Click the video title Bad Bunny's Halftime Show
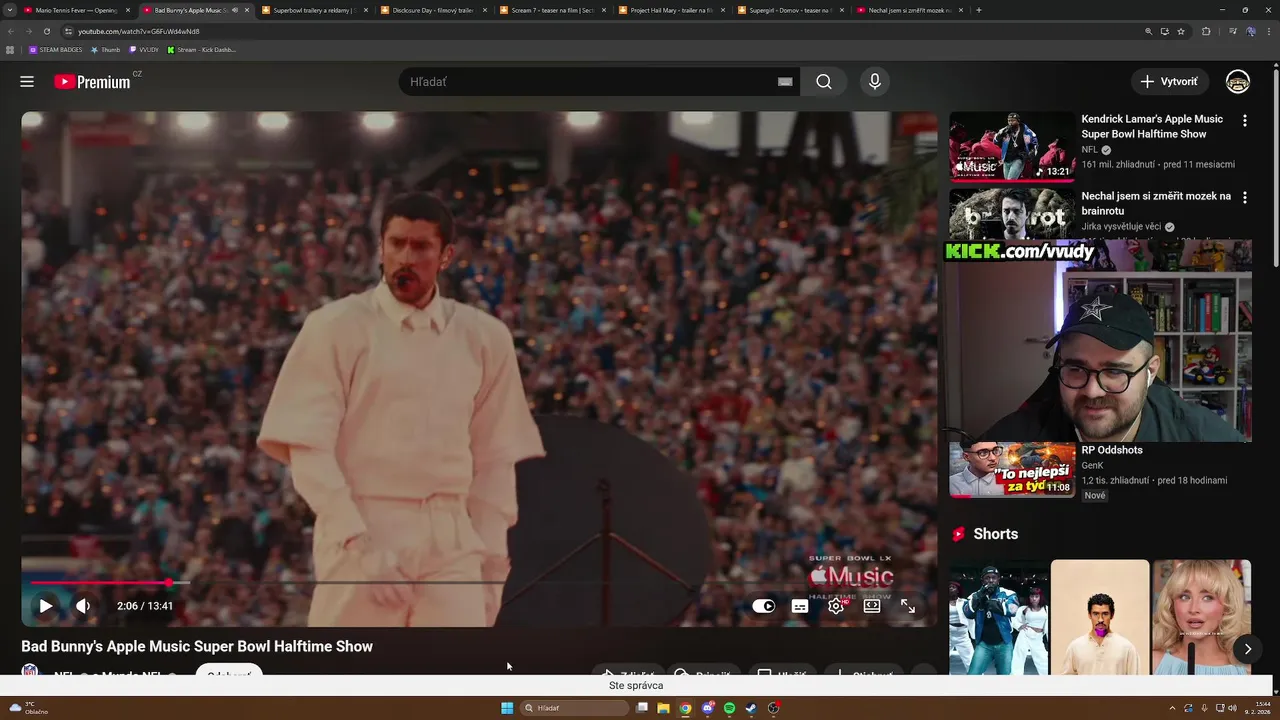This screenshot has height=720, width=1280. (x=197, y=647)
